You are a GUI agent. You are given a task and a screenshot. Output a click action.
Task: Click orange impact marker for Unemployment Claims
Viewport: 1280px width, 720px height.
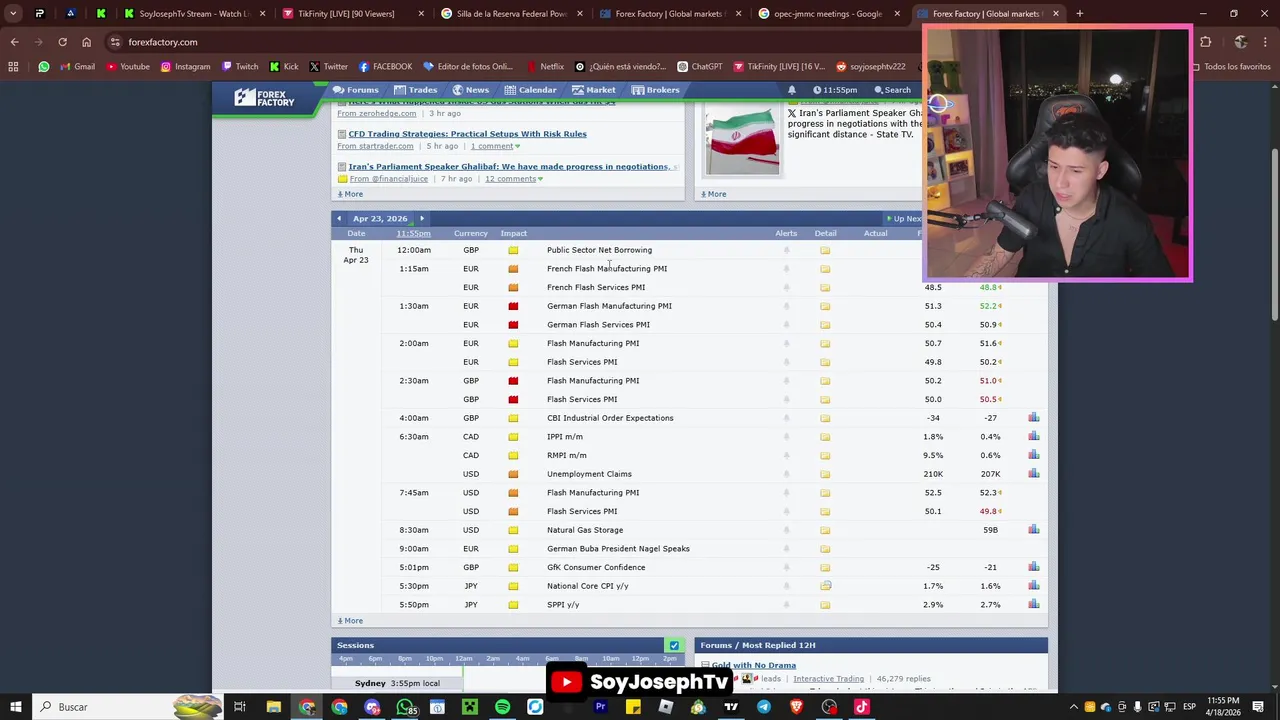(x=513, y=474)
